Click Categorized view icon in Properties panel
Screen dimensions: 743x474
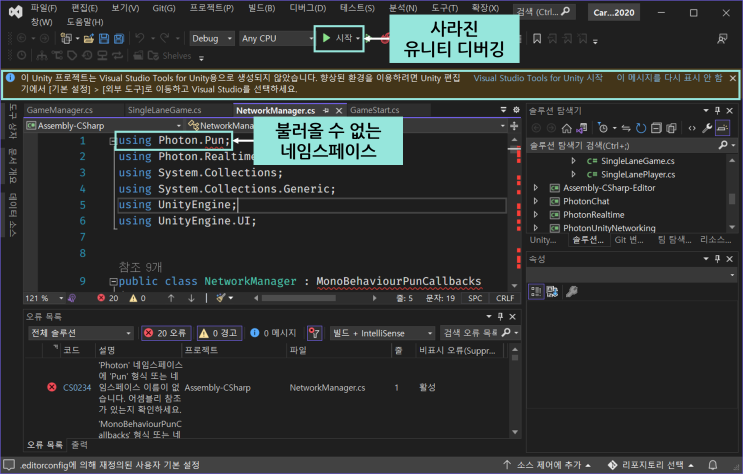[x=536, y=292]
